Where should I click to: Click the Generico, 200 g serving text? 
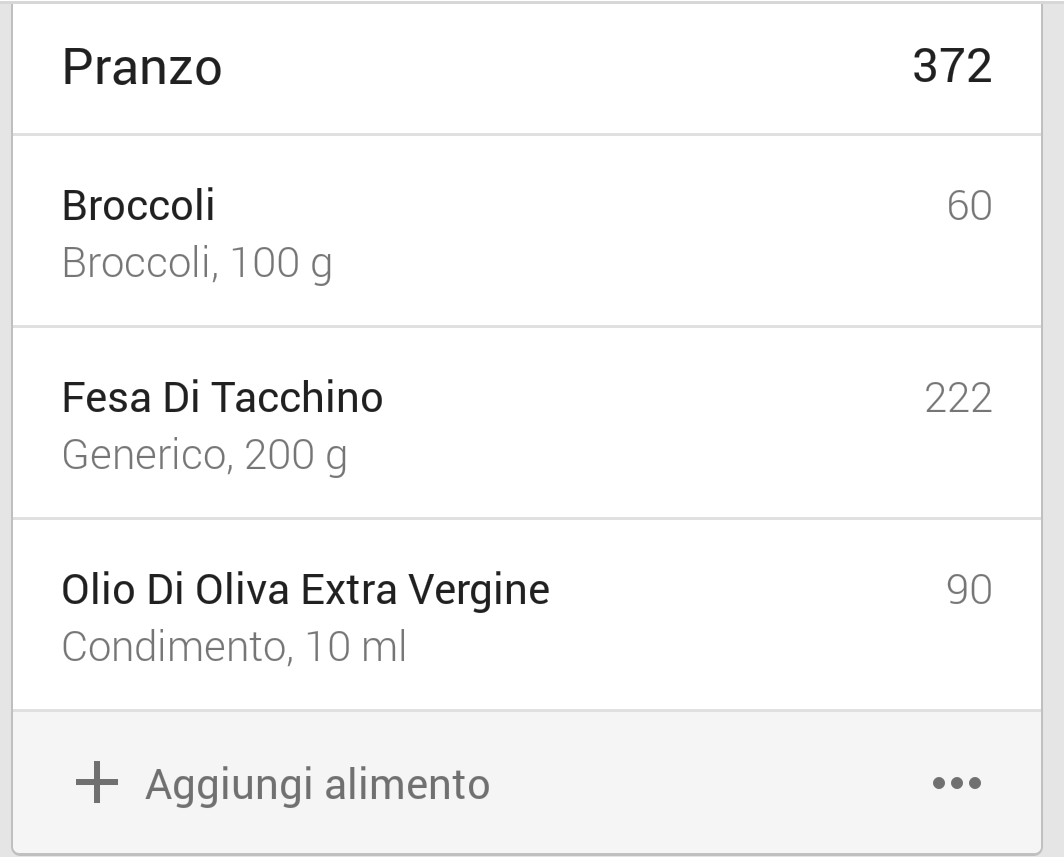click(204, 455)
